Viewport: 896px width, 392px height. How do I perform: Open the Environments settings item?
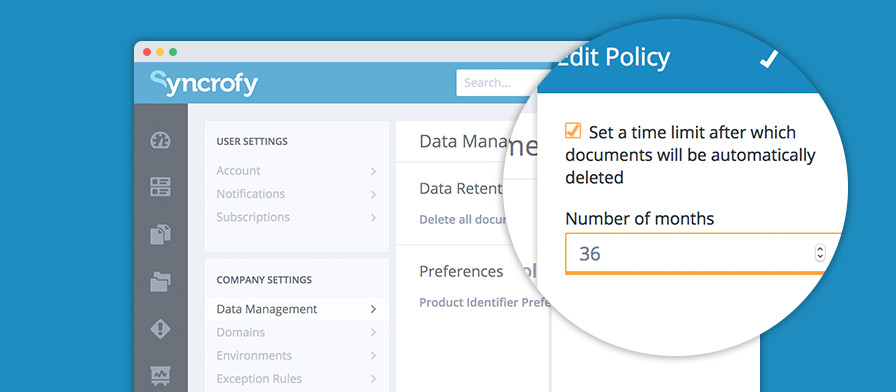297,355
